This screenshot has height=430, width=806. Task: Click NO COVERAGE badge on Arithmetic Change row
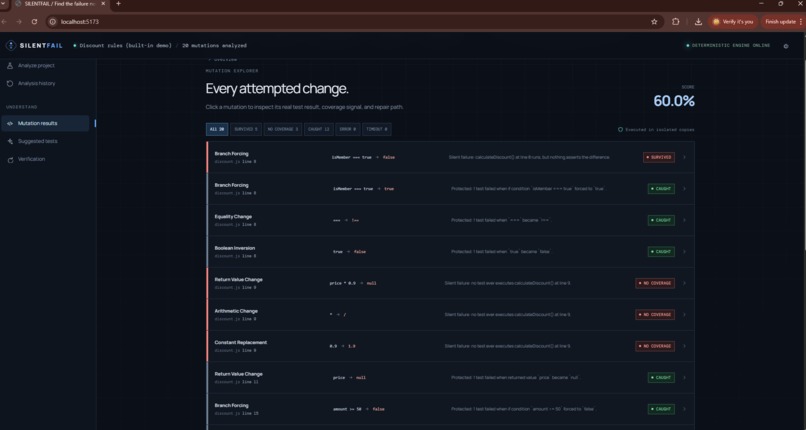[x=655, y=314]
